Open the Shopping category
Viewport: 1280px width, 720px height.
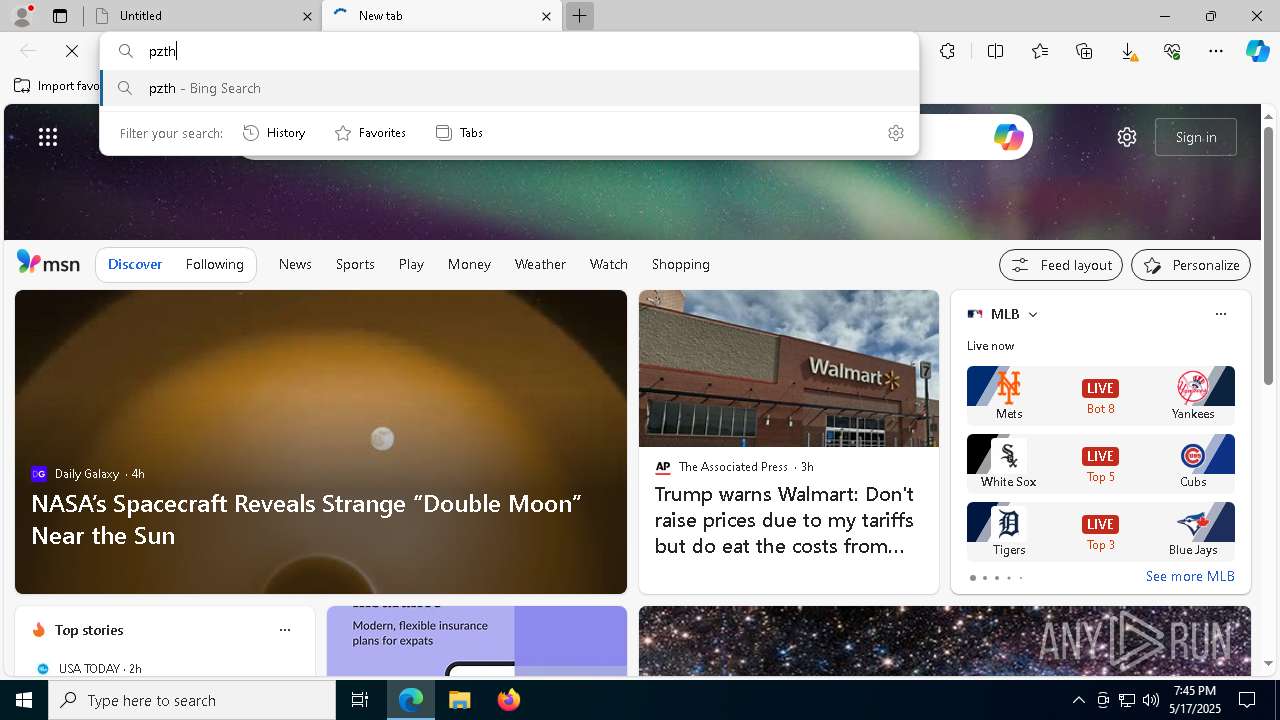tap(681, 264)
